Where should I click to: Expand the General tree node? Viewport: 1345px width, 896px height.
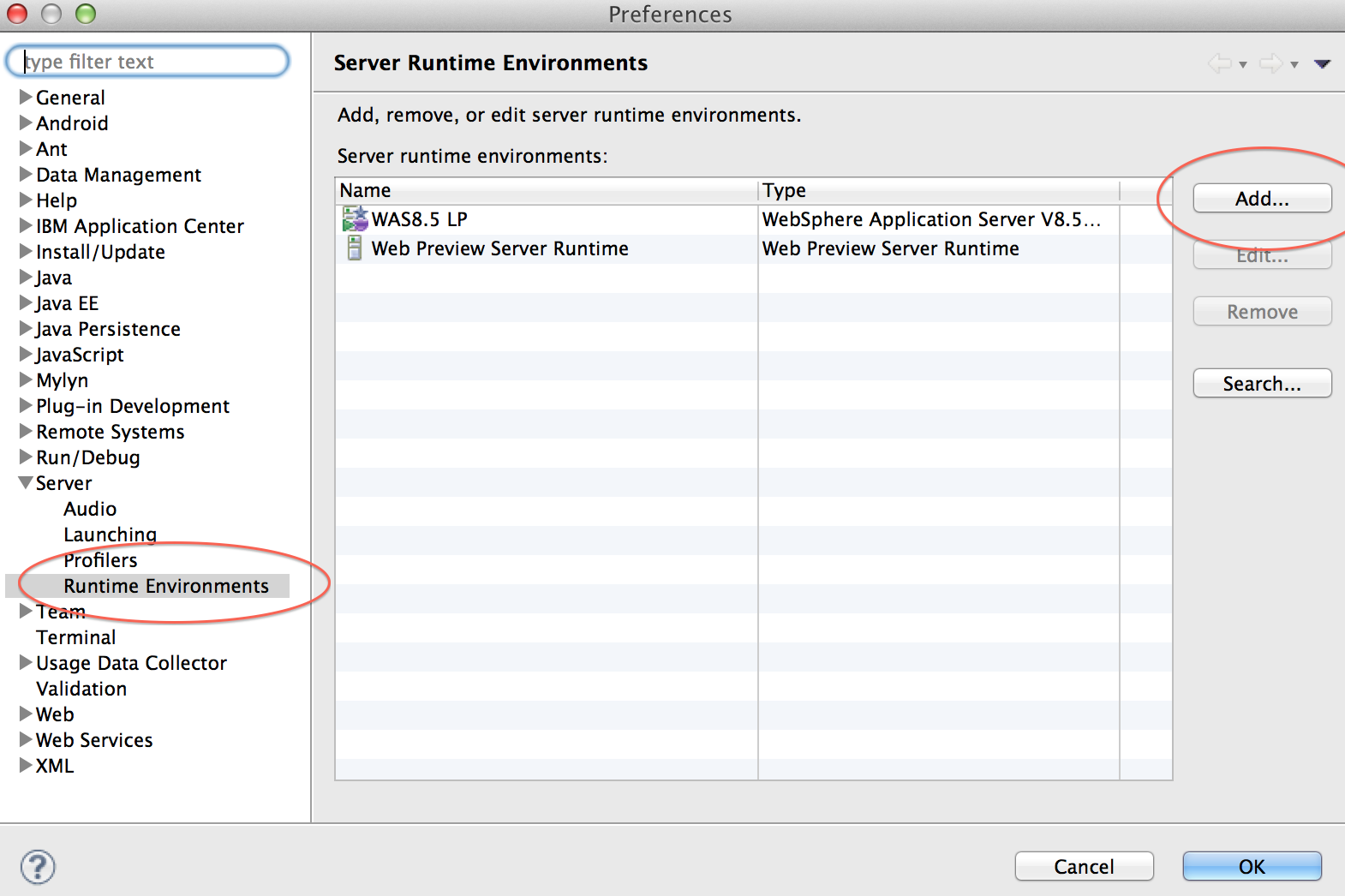[x=26, y=97]
